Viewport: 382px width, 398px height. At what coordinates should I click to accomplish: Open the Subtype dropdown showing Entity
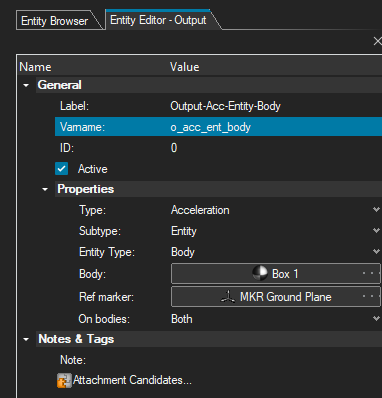[376, 231]
